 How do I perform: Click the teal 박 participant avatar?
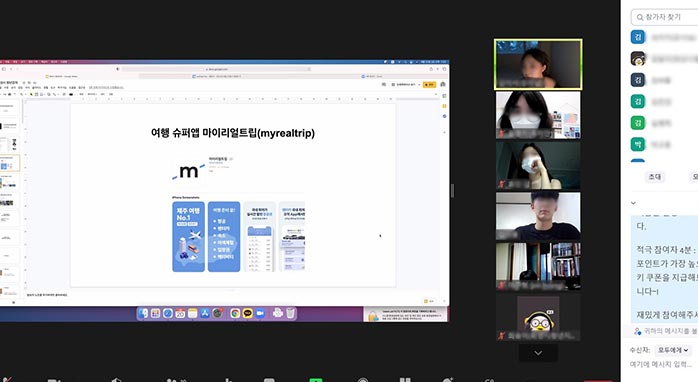[638, 144]
